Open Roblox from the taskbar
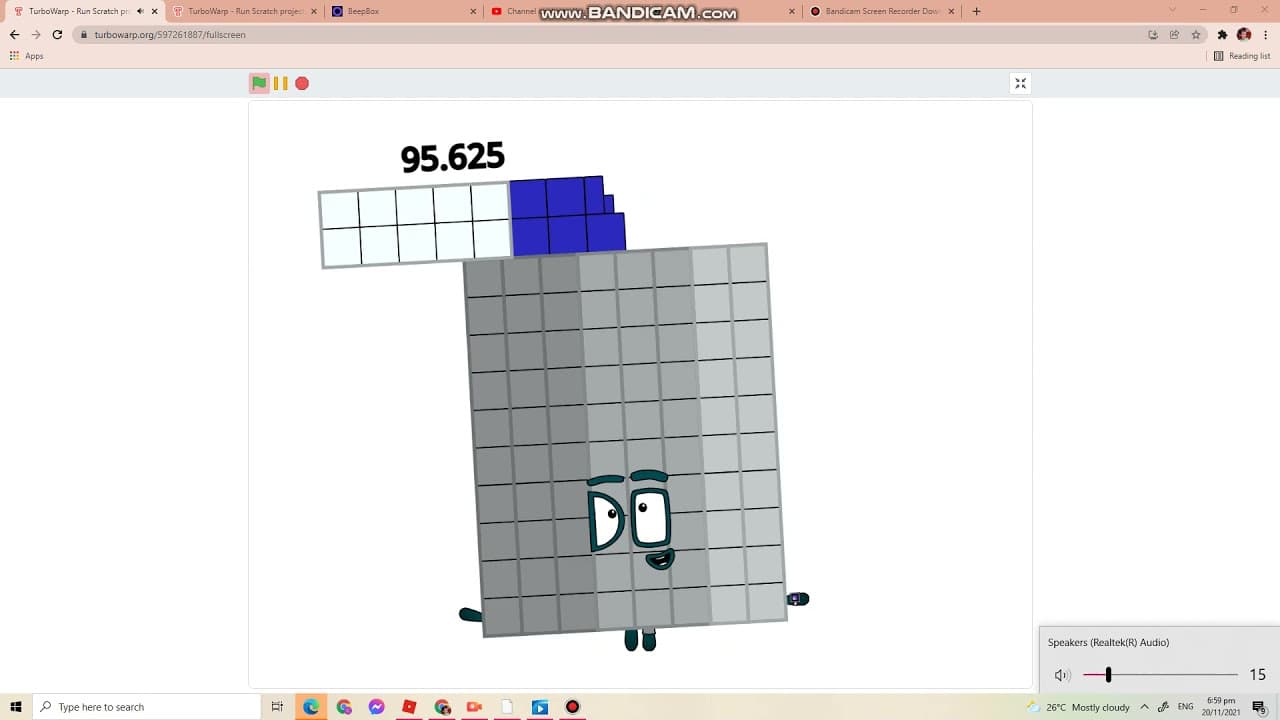This screenshot has height=720, width=1280. click(x=409, y=707)
